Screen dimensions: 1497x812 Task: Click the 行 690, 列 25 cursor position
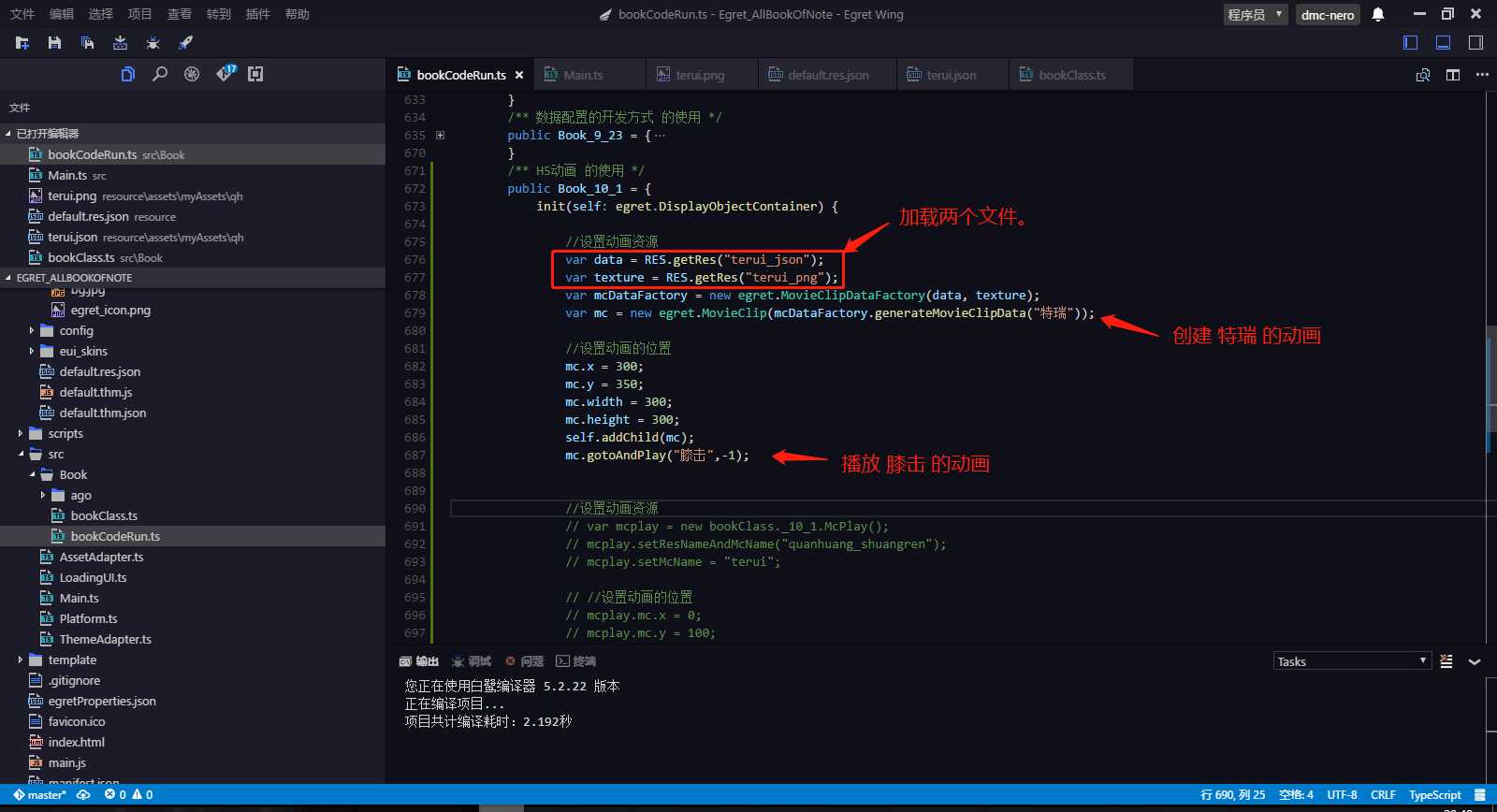(1233, 795)
